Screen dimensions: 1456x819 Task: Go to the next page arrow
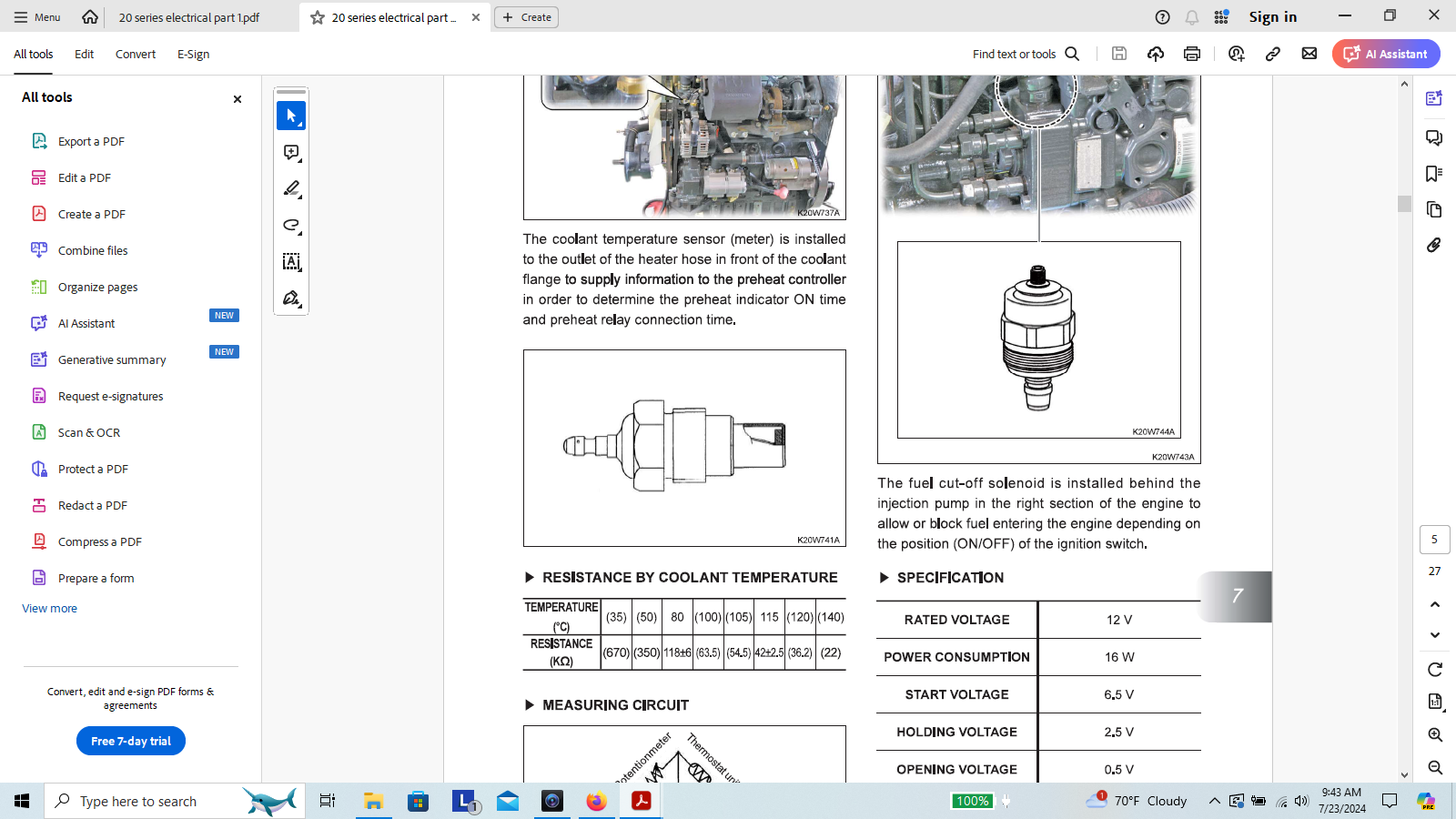(x=1435, y=635)
